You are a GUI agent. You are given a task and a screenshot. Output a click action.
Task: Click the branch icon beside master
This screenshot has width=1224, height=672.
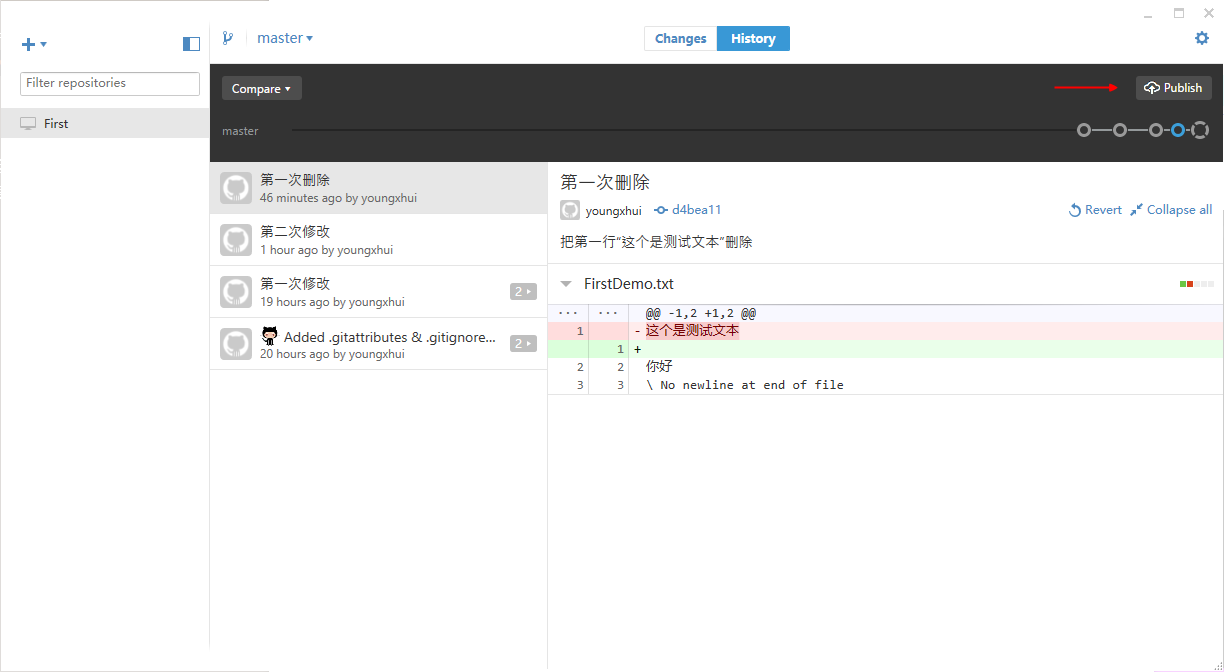pos(228,38)
